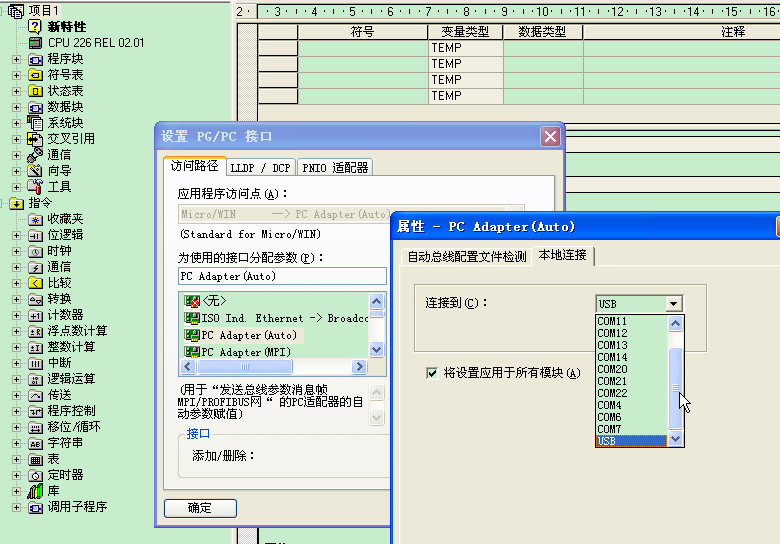Image resolution: width=780 pixels, height=544 pixels.
Task: Click the 状态表 status chart icon
Action: [x=35, y=91]
